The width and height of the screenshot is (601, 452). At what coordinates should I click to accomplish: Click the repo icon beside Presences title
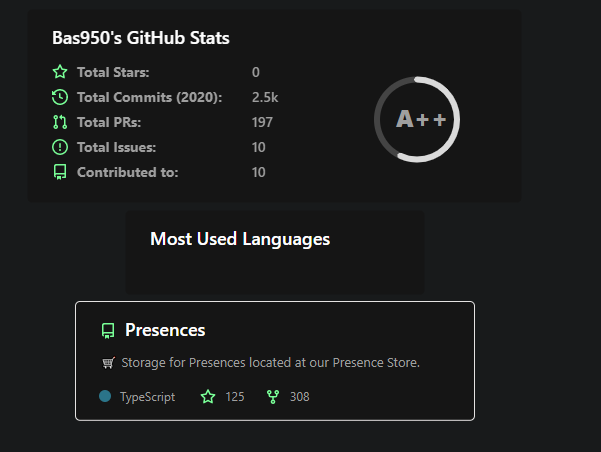[108, 330]
